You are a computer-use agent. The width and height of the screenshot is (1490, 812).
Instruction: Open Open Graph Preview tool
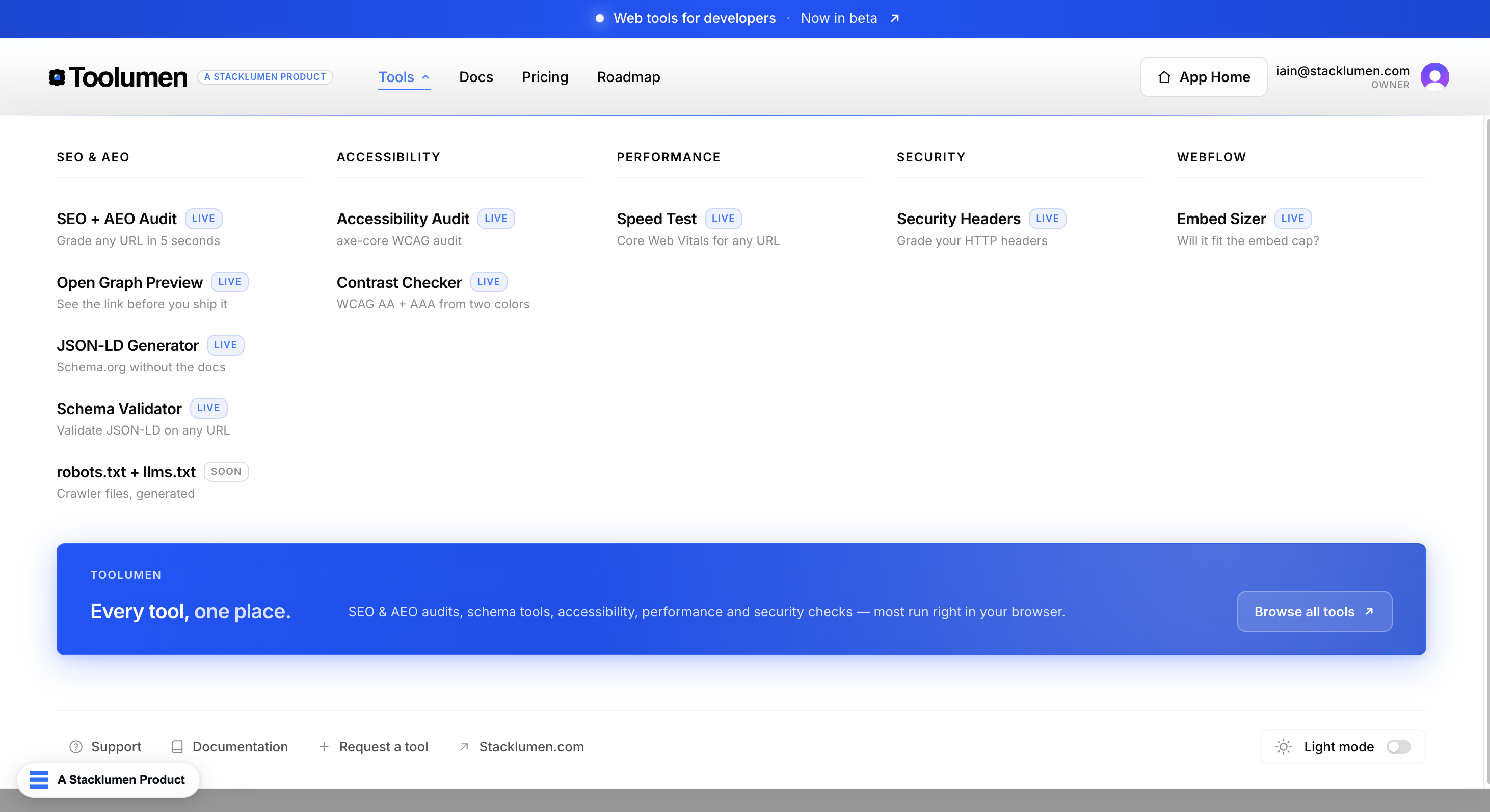tap(129, 282)
